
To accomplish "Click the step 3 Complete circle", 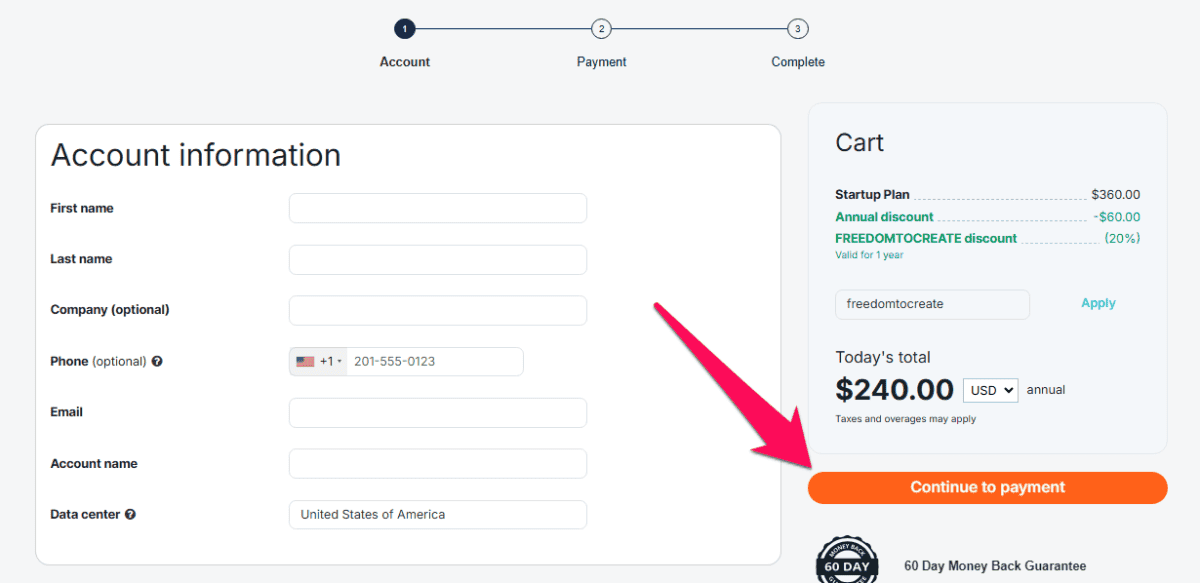I will [797, 29].
